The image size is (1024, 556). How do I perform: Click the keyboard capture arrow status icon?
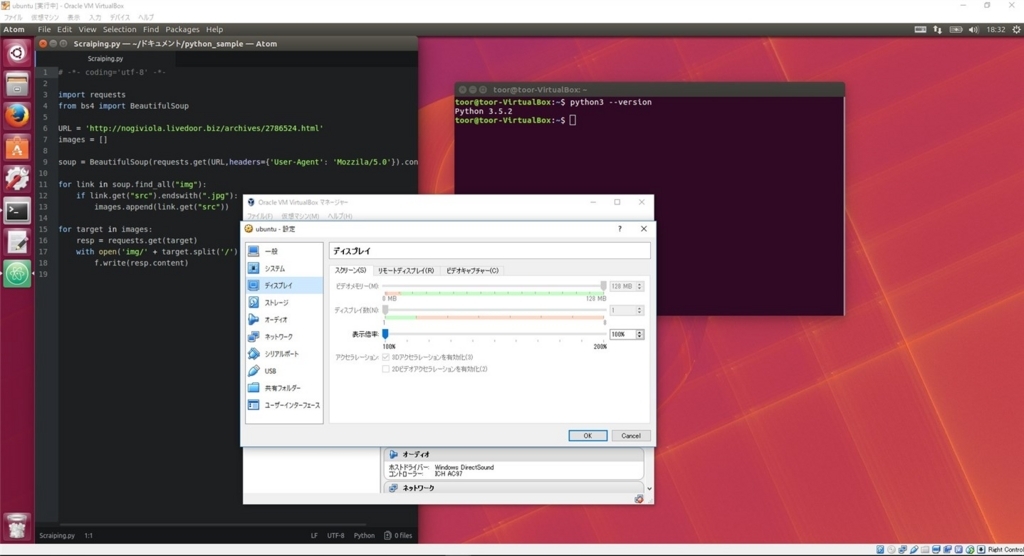pos(981,549)
